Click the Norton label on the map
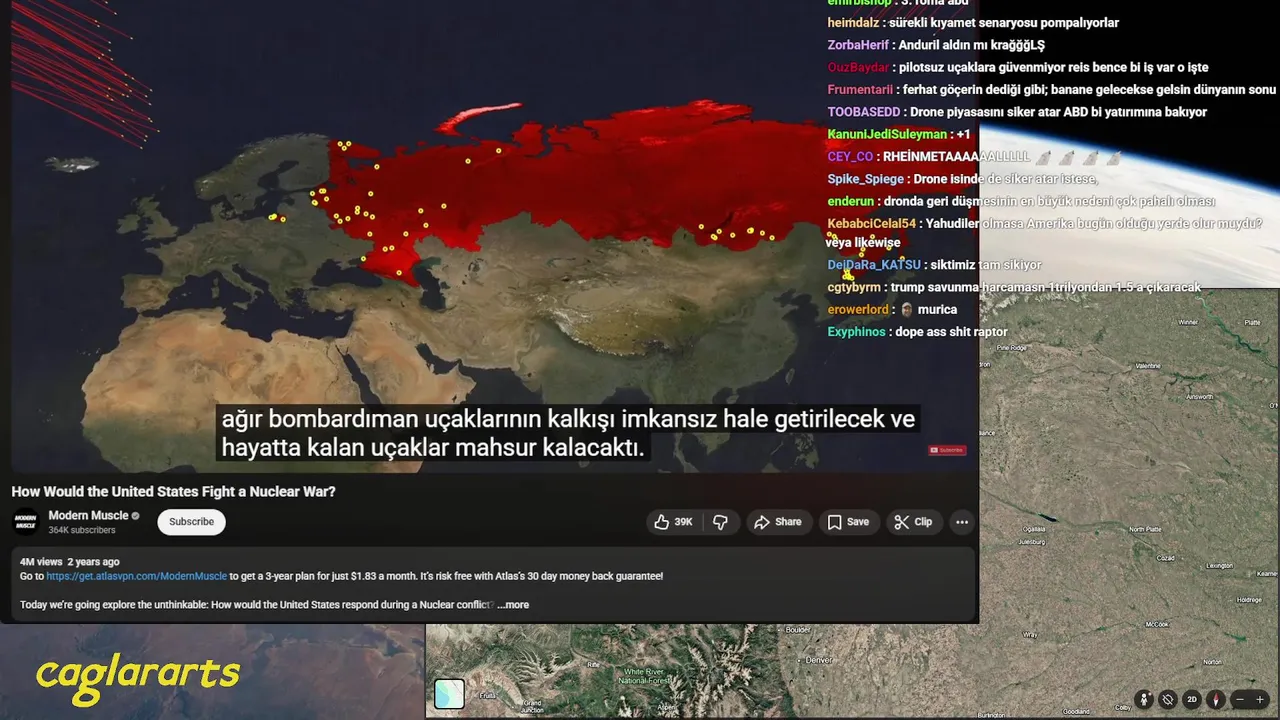Image resolution: width=1280 pixels, height=720 pixels. (x=1212, y=662)
